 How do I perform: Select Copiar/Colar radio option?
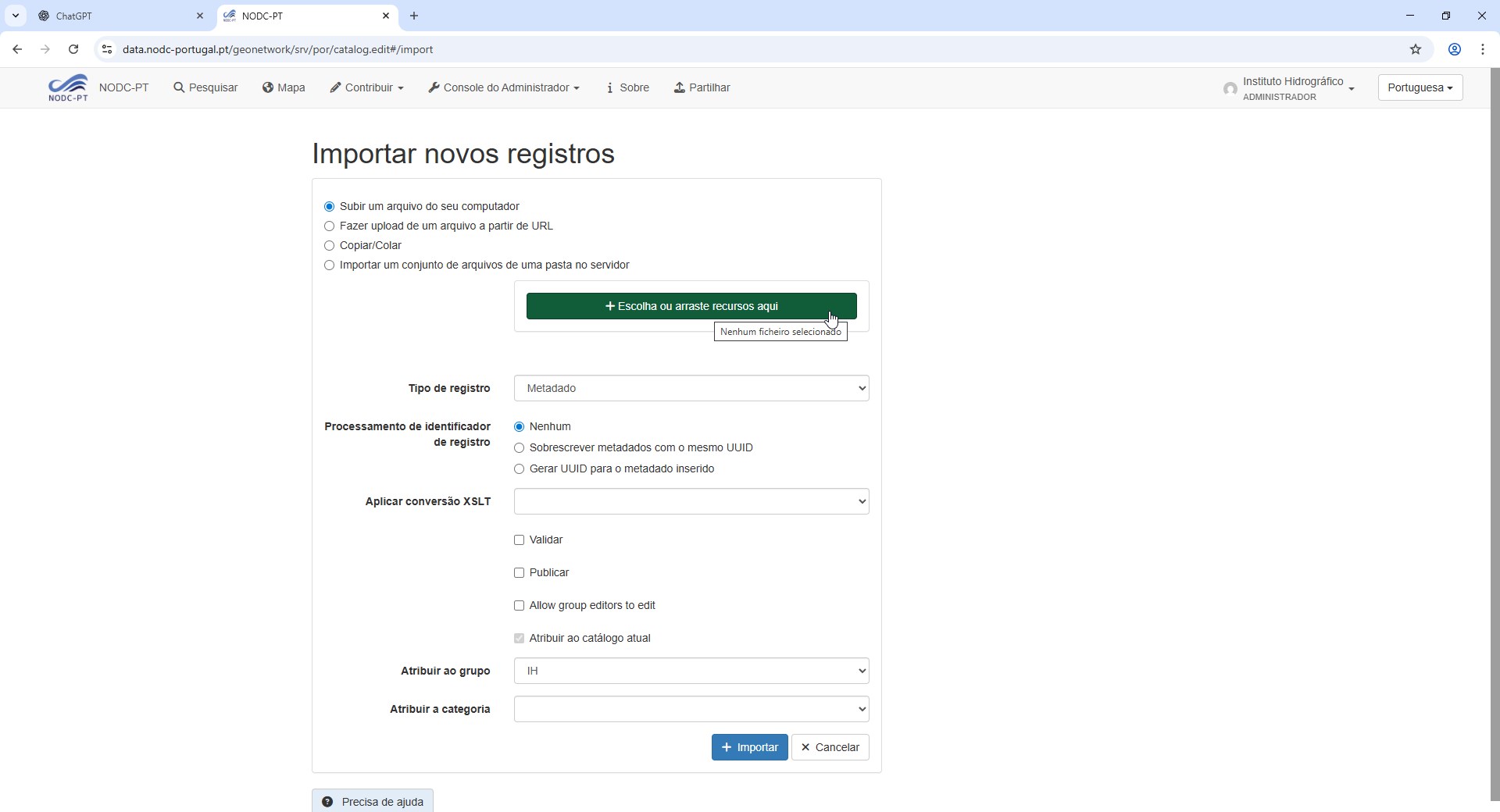329,245
